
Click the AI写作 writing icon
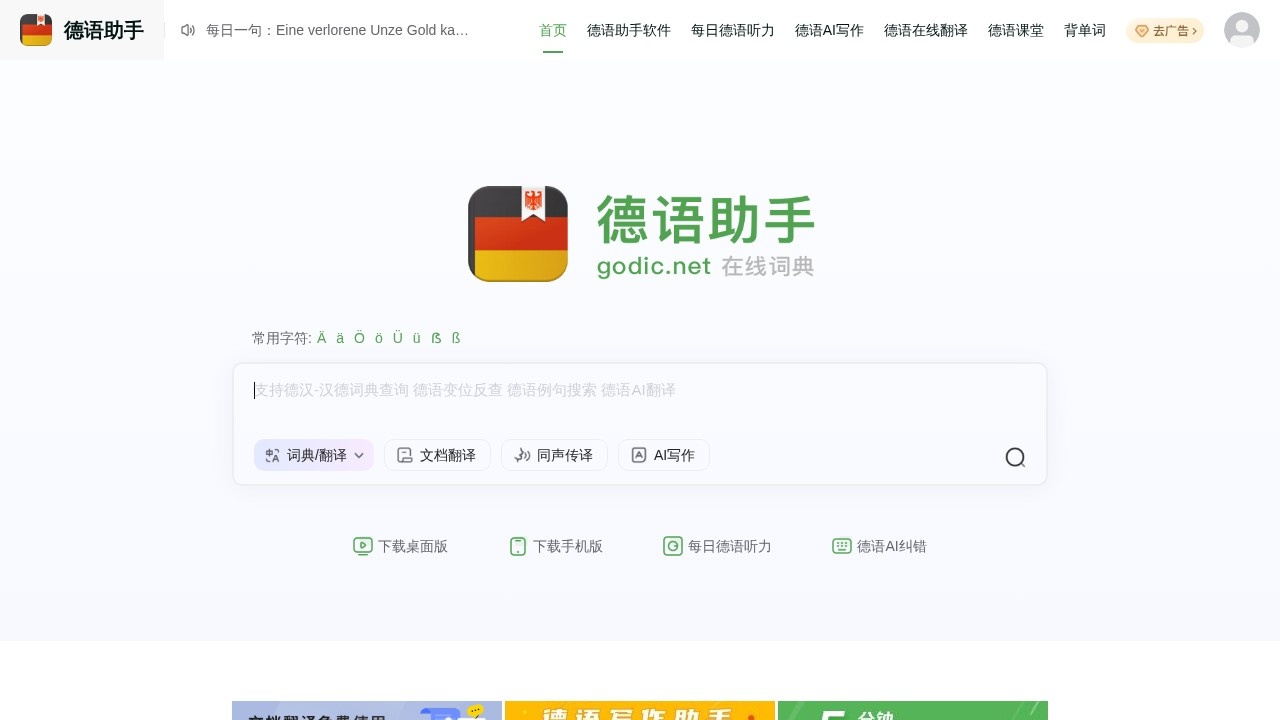click(638, 455)
